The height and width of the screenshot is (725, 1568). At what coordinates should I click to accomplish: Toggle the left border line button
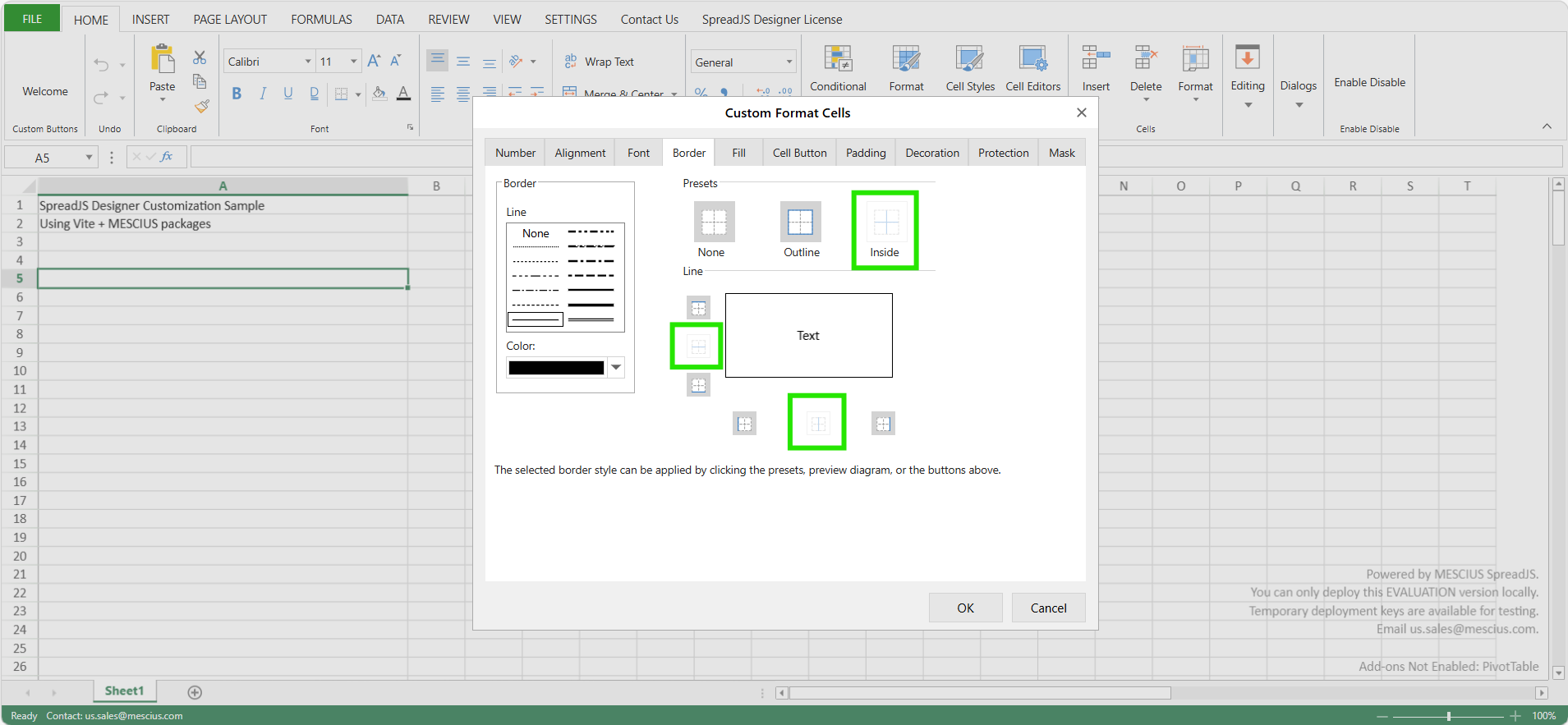(x=744, y=424)
